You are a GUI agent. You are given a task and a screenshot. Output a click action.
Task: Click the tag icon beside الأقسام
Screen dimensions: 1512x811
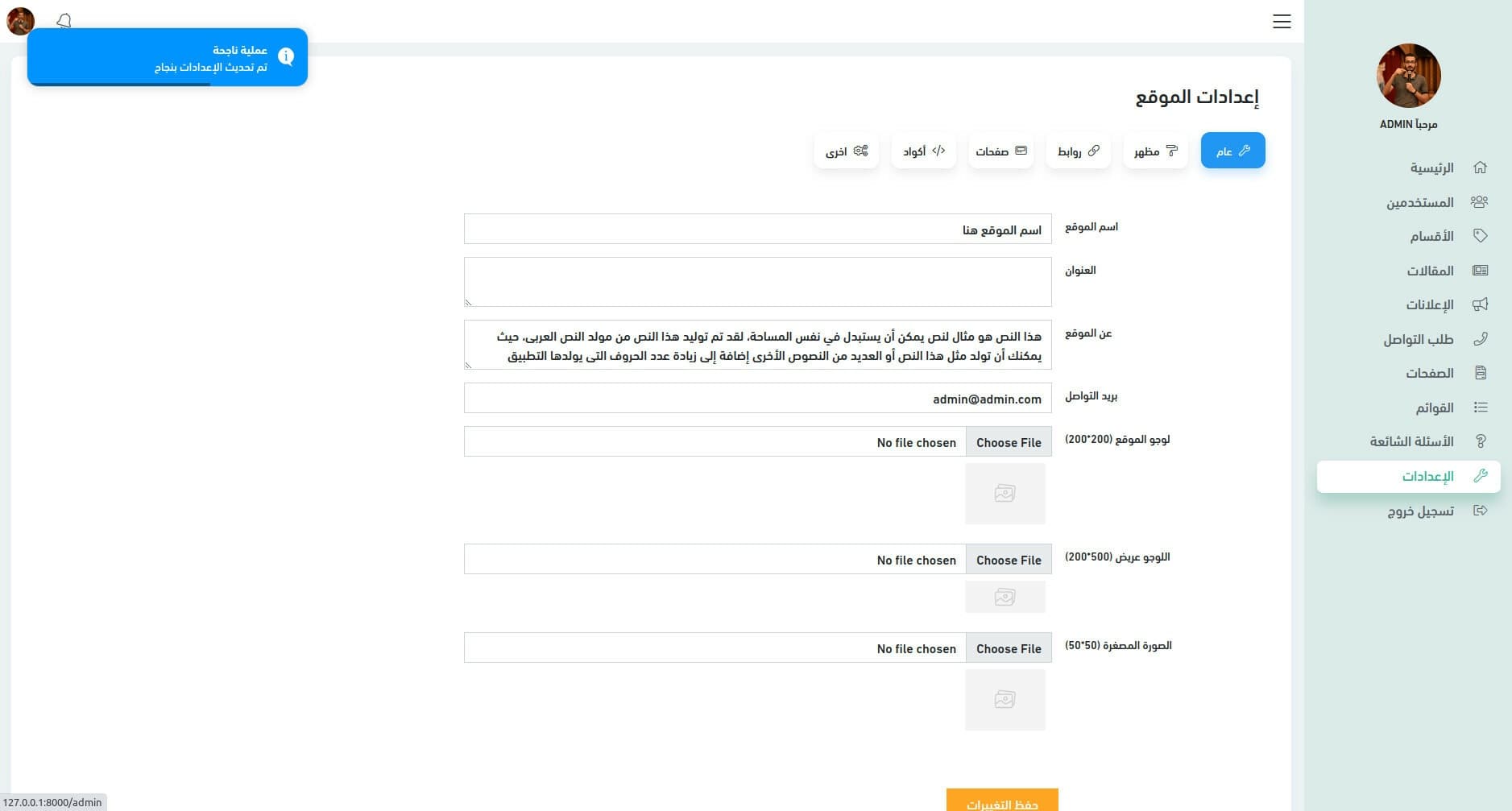coord(1480,236)
